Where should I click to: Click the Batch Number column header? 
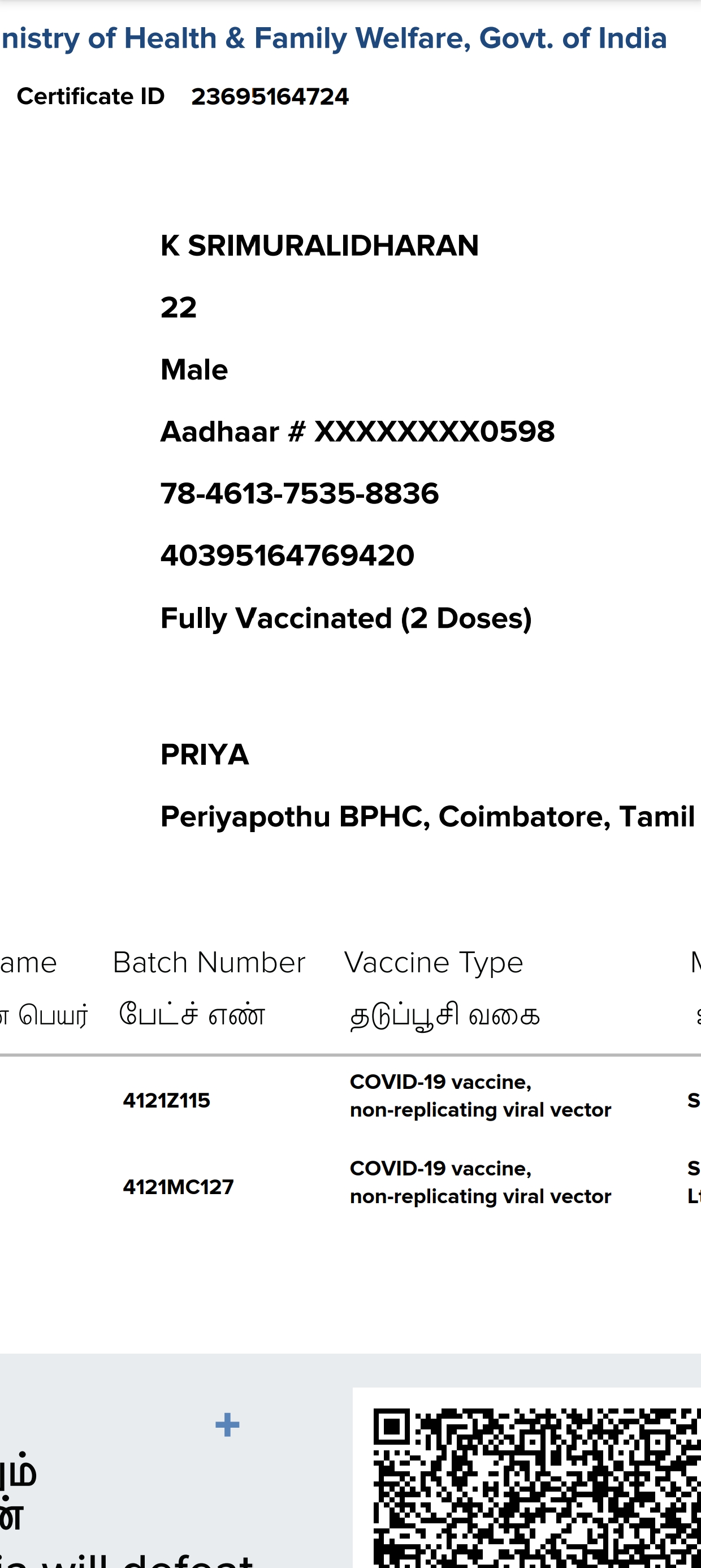pyautogui.click(x=209, y=963)
